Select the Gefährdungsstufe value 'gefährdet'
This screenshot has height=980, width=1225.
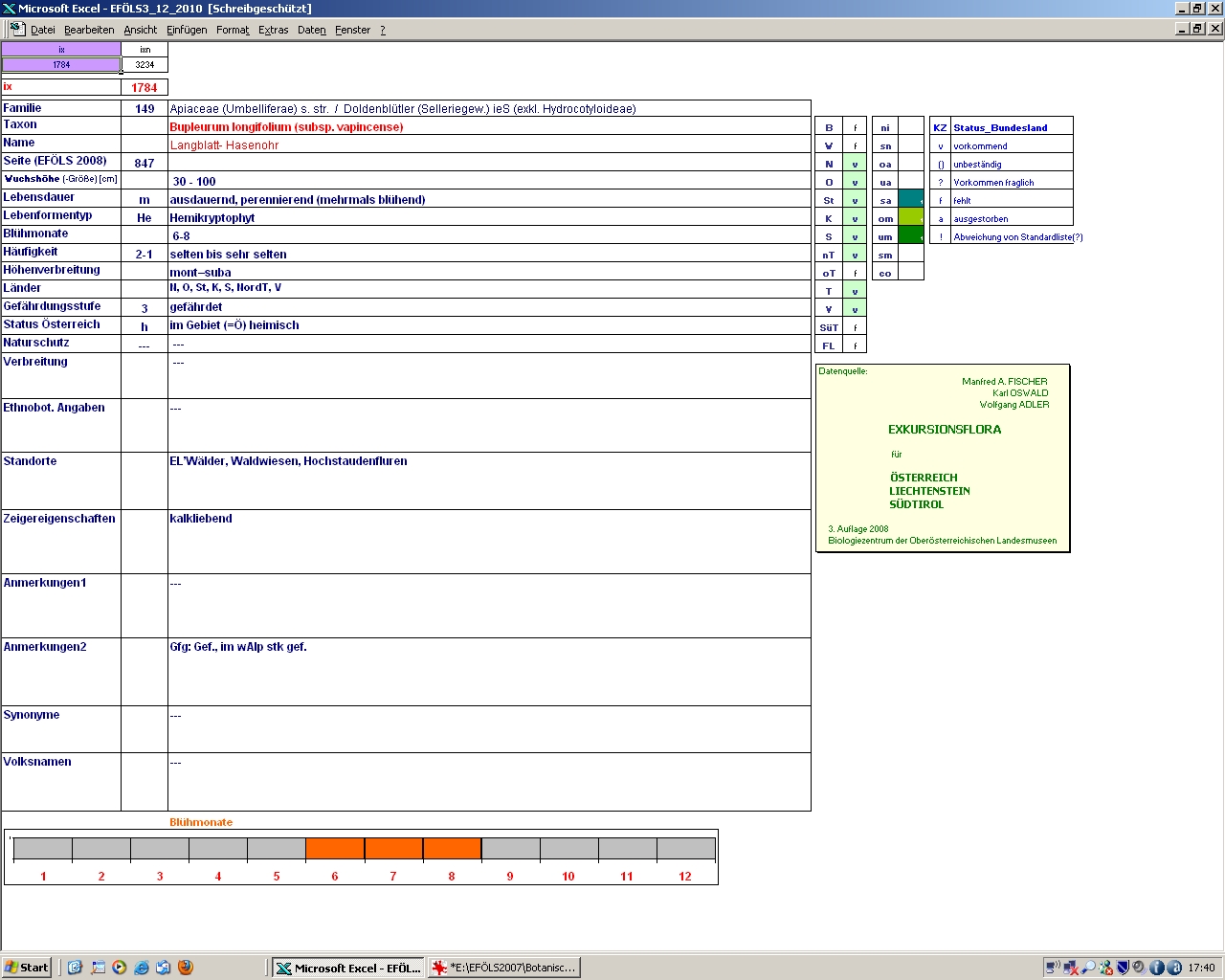489,307
